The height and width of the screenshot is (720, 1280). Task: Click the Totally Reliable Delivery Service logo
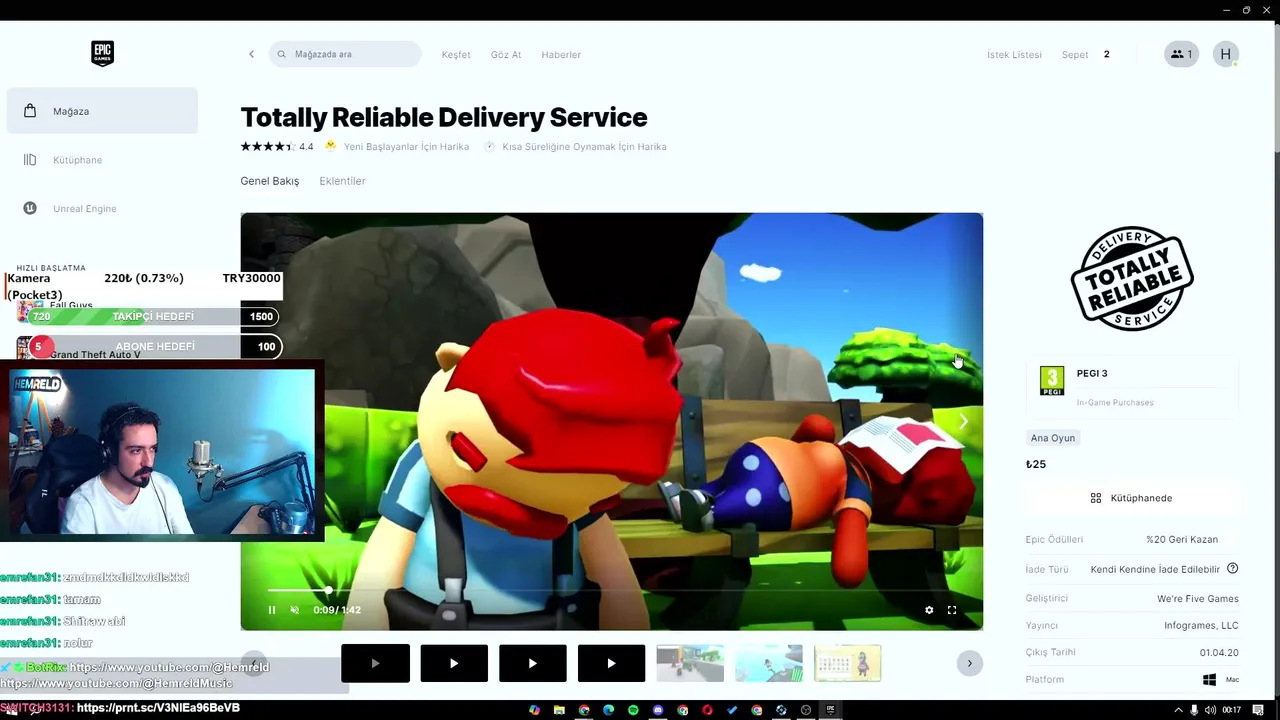[1132, 278]
